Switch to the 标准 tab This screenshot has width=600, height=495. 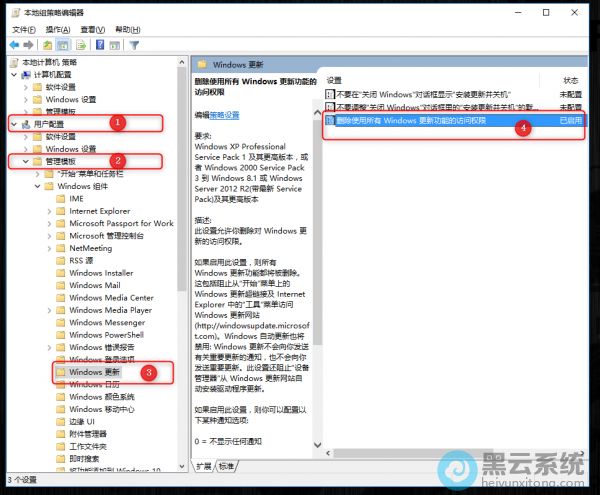[x=227, y=466]
